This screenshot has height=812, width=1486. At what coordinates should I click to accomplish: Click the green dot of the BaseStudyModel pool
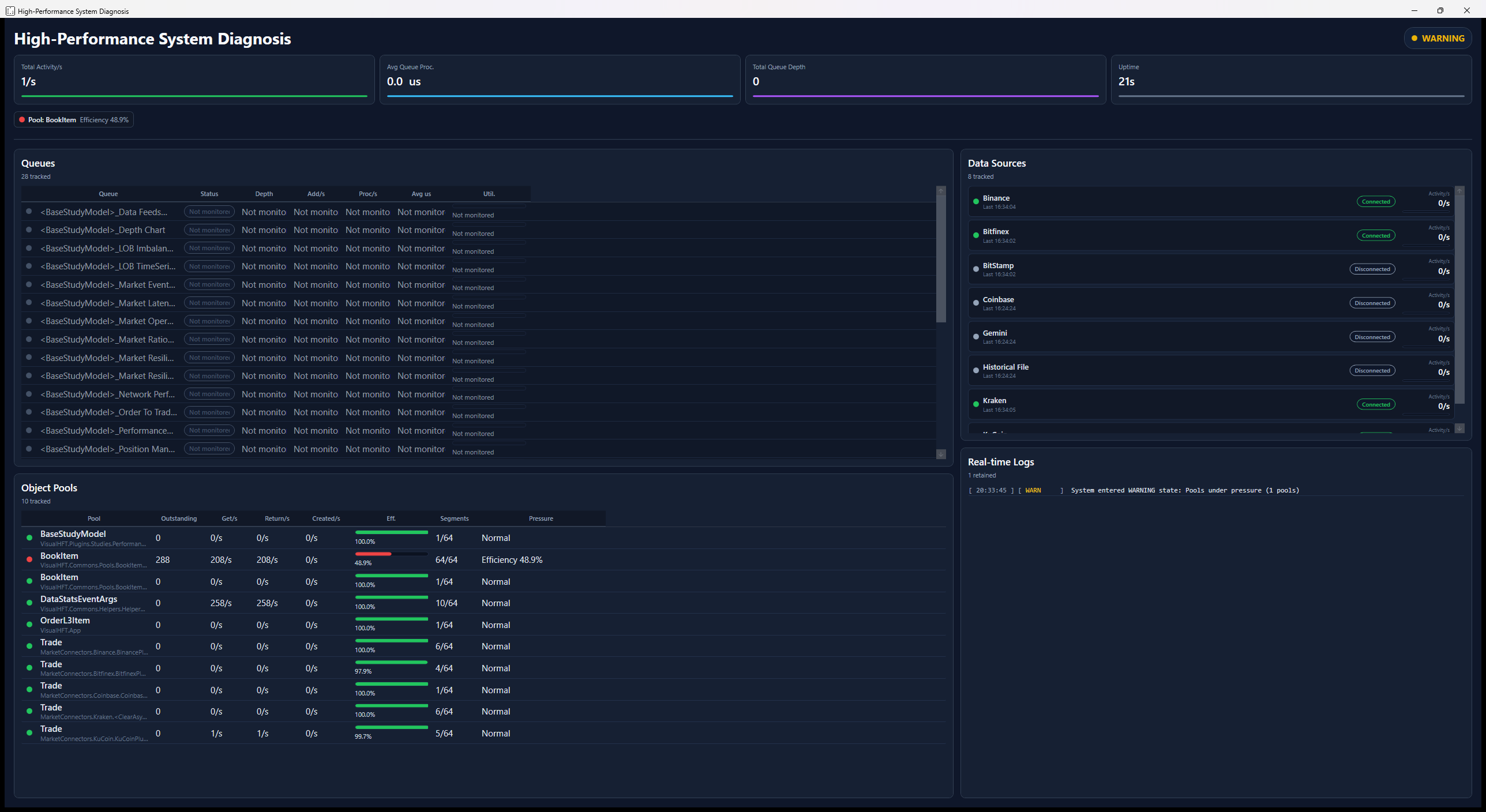point(29,538)
